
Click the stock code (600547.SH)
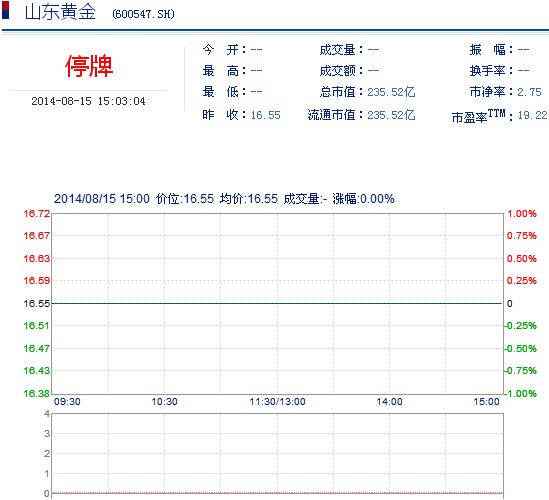point(143,14)
